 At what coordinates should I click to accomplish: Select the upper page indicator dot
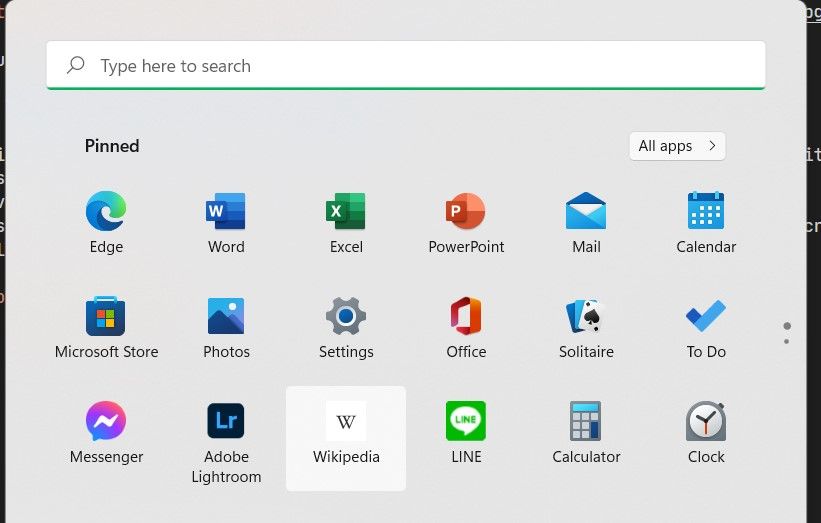point(786,326)
